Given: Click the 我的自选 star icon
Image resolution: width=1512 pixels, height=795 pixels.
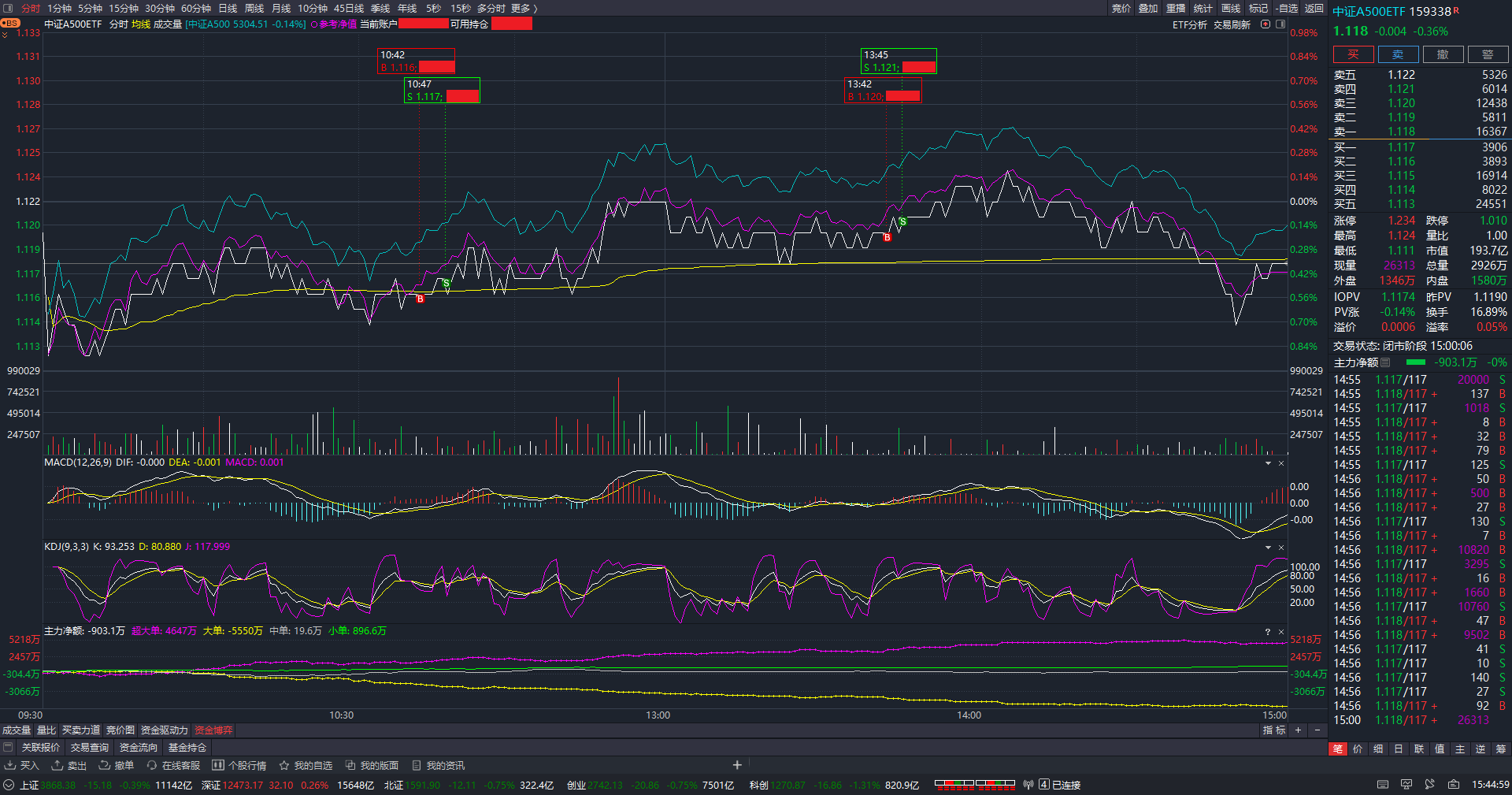Looking at the screenshot, I should tap(284, 765).
